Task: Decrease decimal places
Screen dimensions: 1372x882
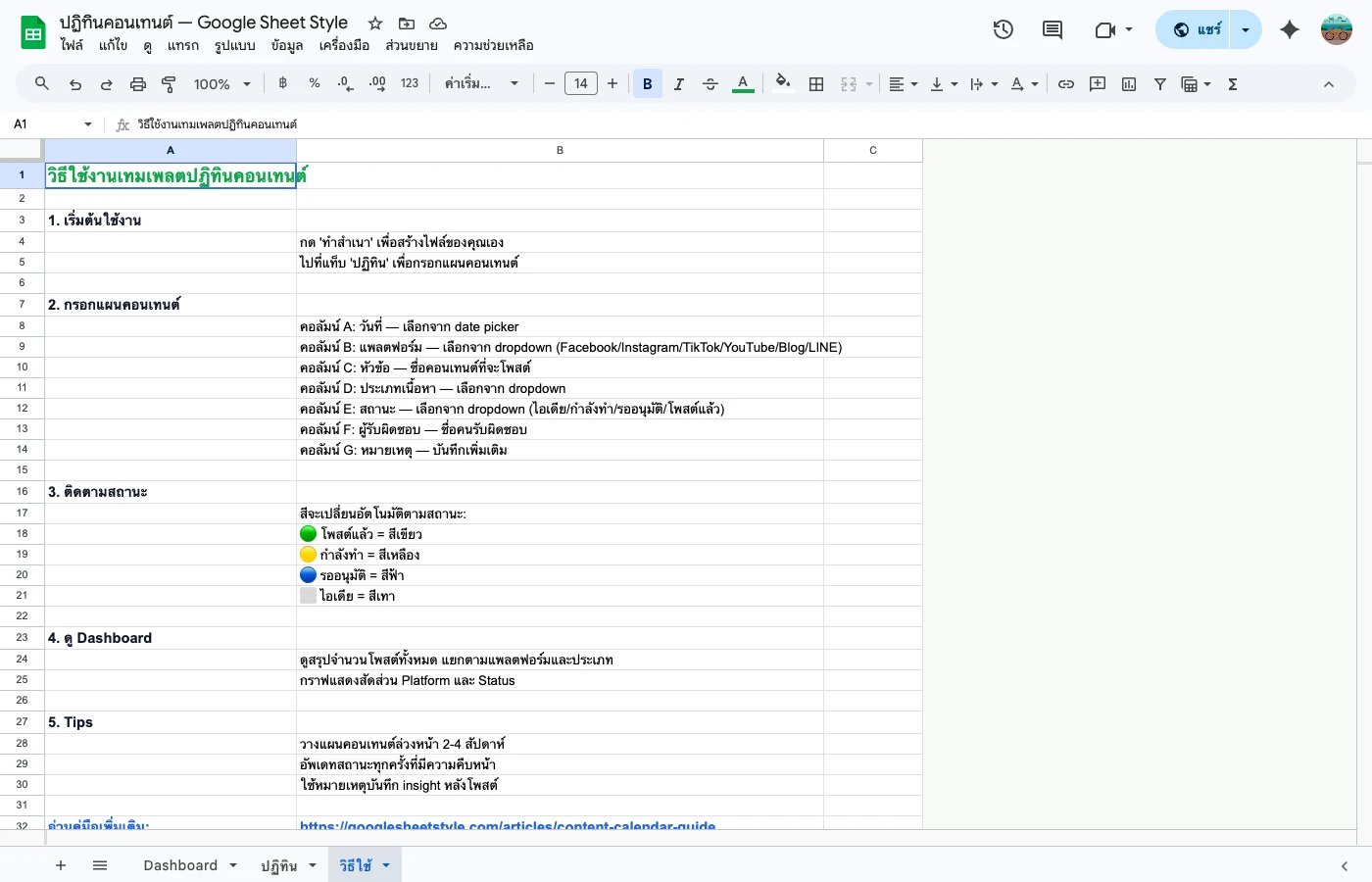Action: (x=343, y=83)
